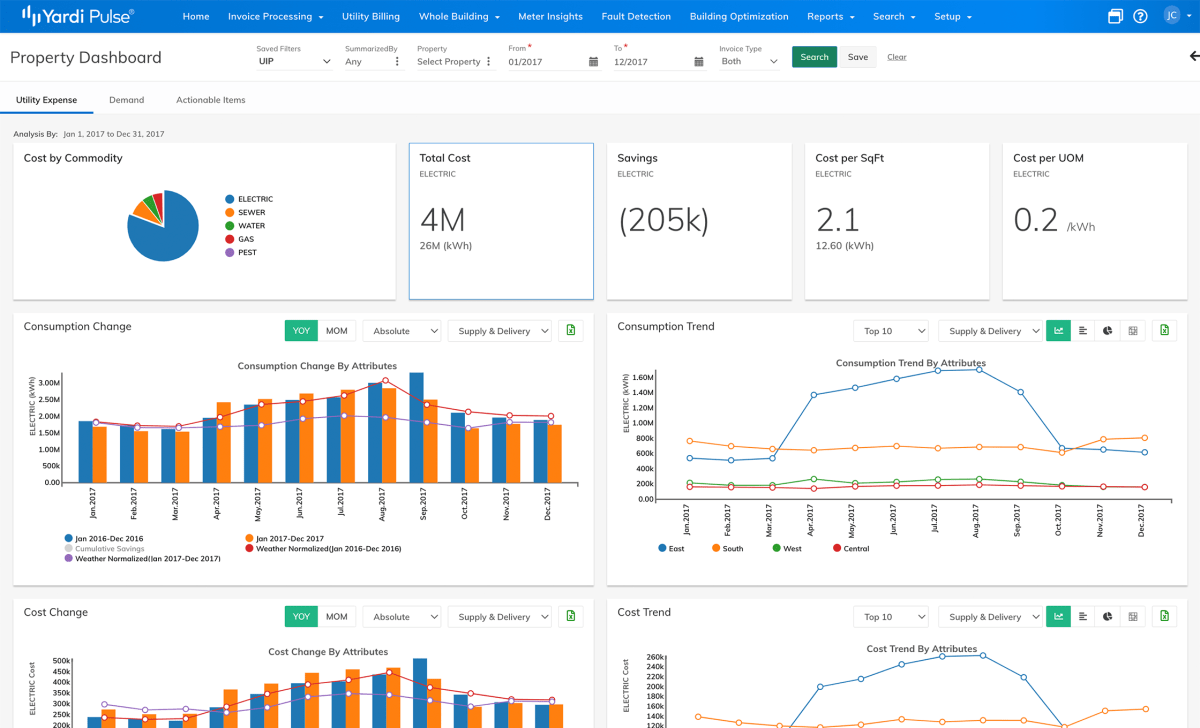Screen dimensions: 1200x728
Task: Click the back arrow at right edge
Action: click(x=1193, y=57)
